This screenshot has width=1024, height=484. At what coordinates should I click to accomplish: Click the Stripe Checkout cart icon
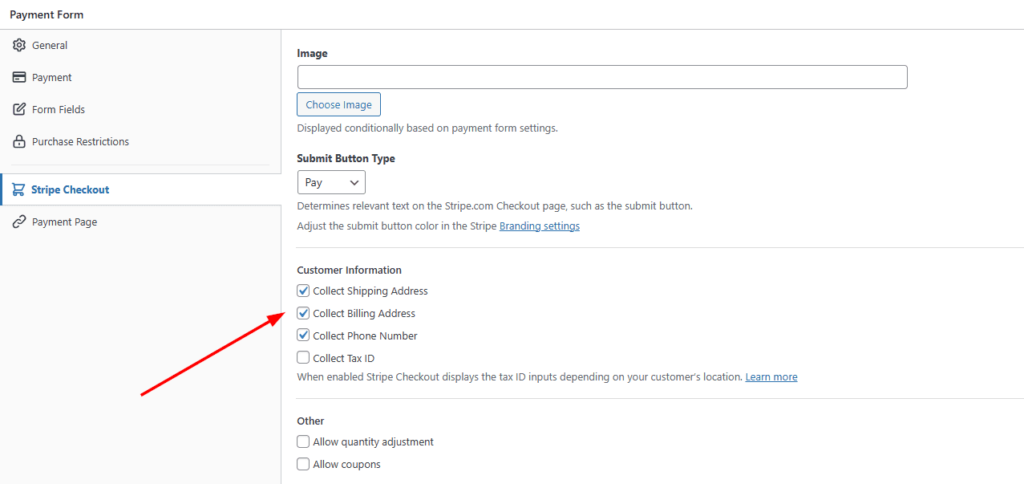[x=19, y=189]
